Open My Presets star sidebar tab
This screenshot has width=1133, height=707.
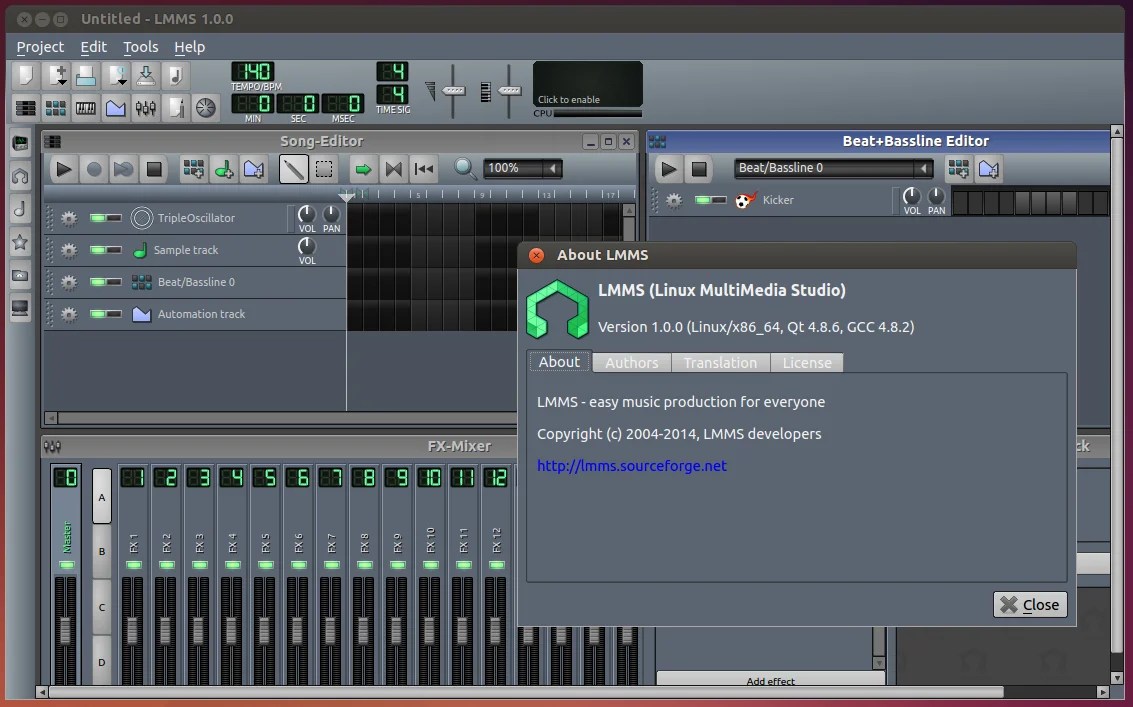pos(20,243)
